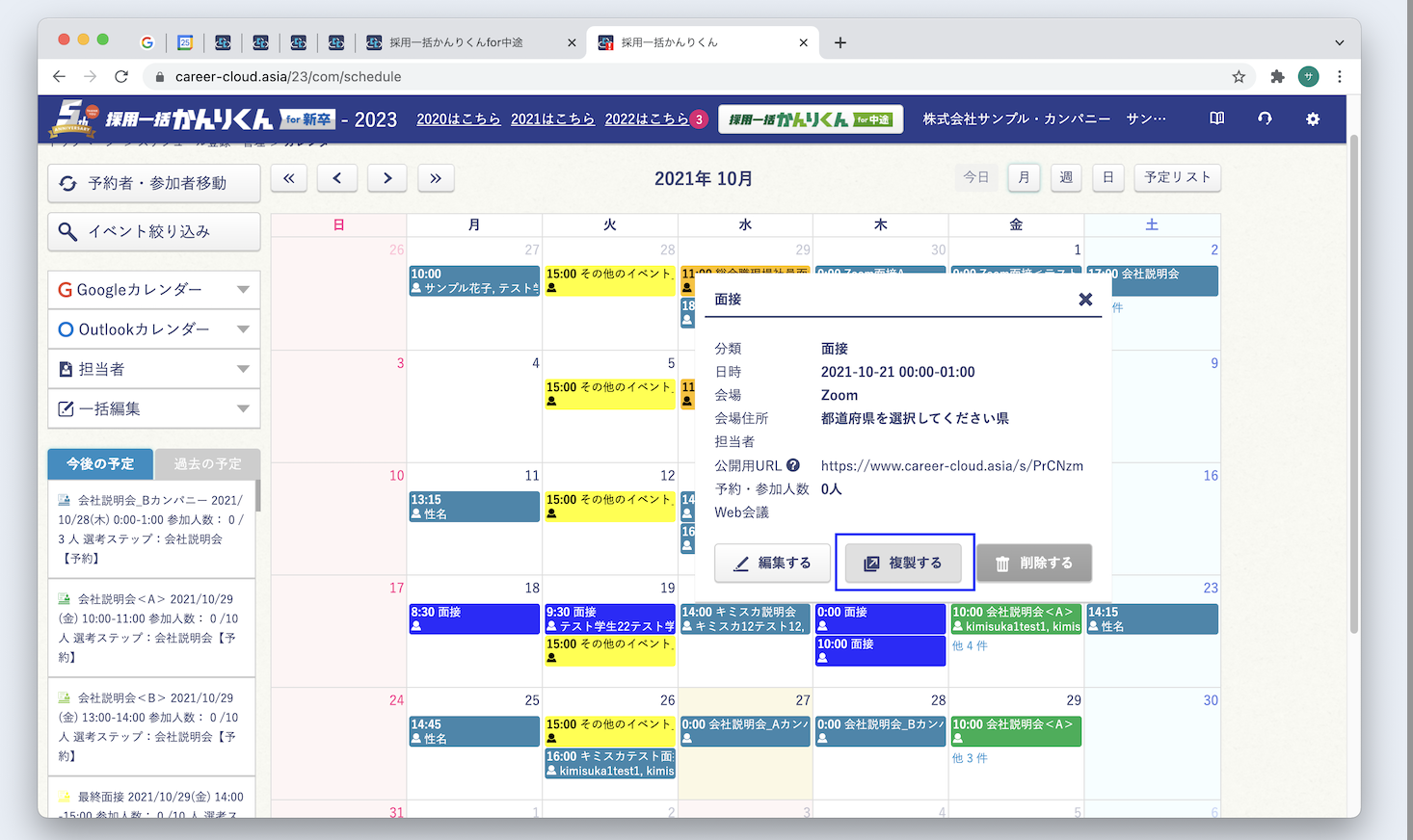Open the public URL link in popup

951,465
